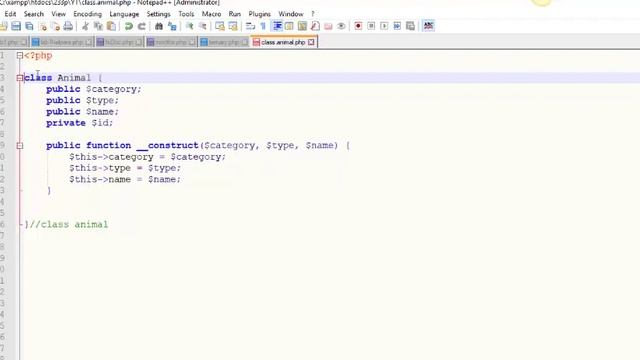The width and height of the screenshot is (640, 360).
Task: Open the Plugins menu
Action: click(260, 14)
